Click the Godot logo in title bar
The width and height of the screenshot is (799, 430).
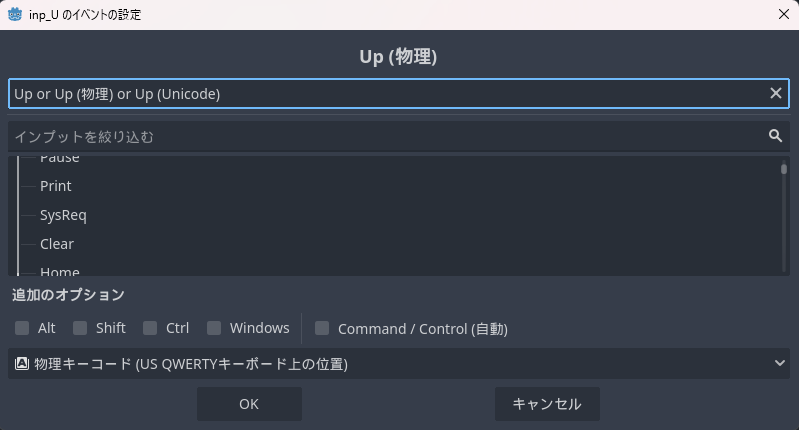15,14
